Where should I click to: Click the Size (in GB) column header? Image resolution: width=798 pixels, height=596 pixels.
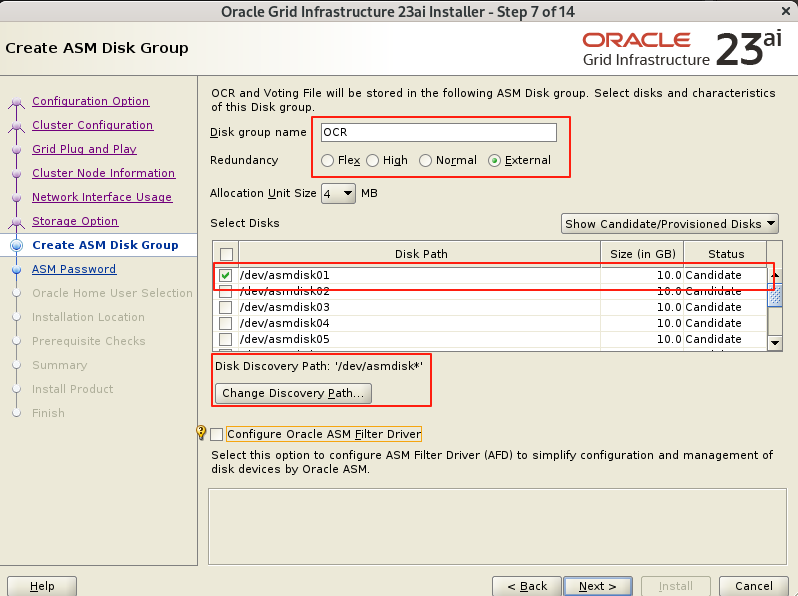(x=642, y=254)
